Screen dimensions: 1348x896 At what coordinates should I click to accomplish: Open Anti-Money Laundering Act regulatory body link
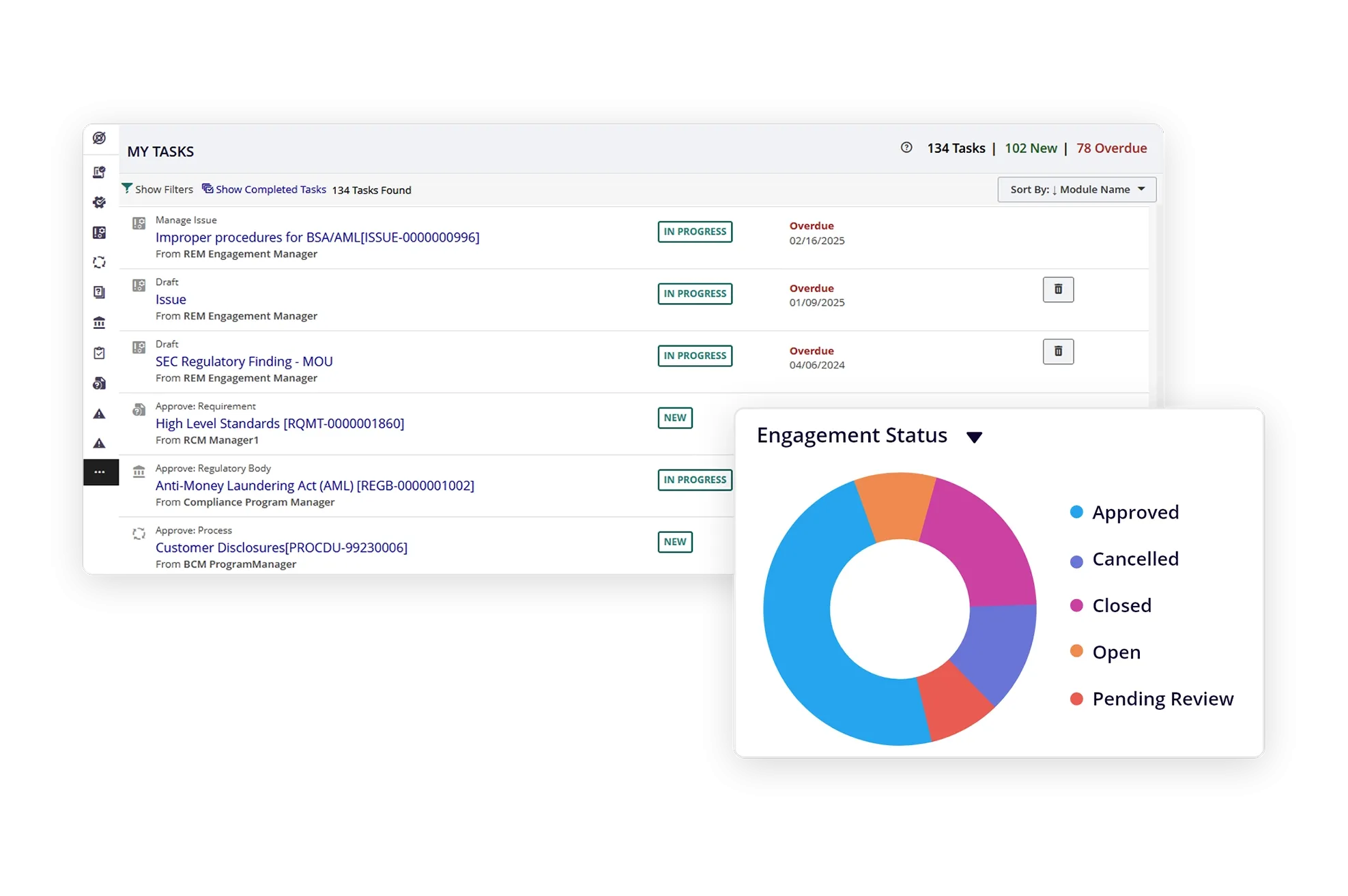(315, 486)
